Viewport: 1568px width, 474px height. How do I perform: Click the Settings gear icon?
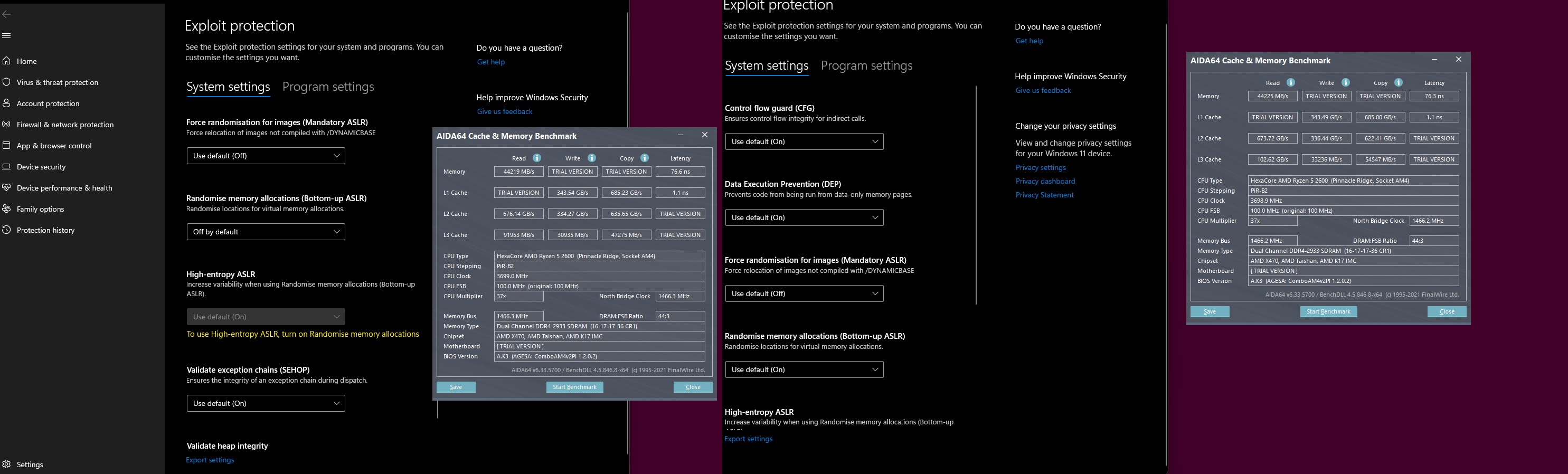pos(7,464)
